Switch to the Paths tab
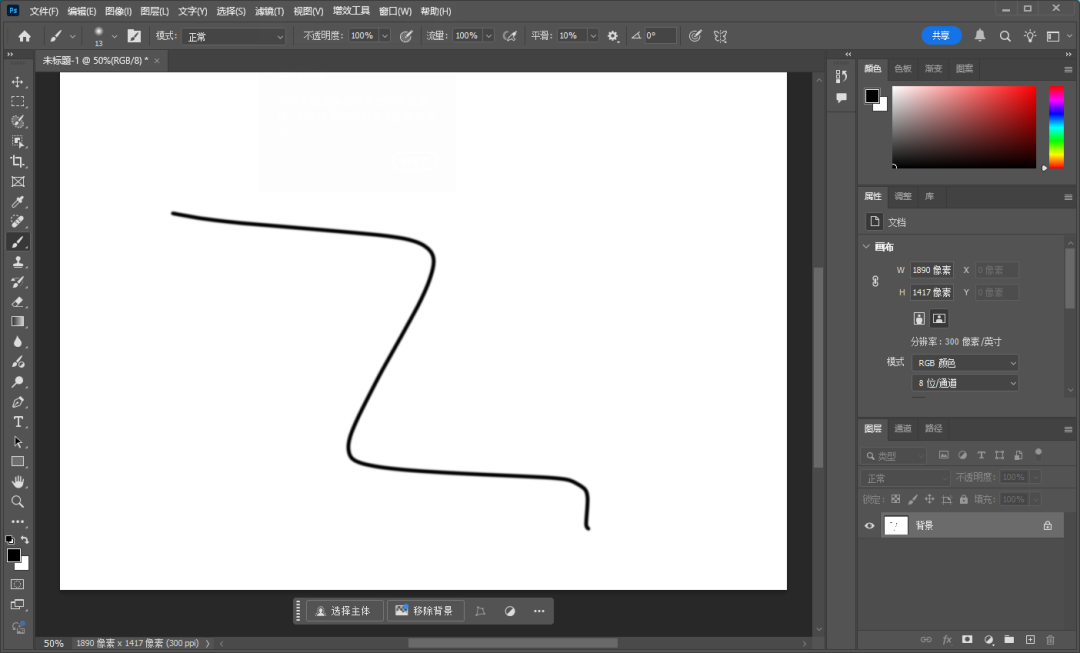This screenshot has height=653, width=1080. [x=933, y=428]
